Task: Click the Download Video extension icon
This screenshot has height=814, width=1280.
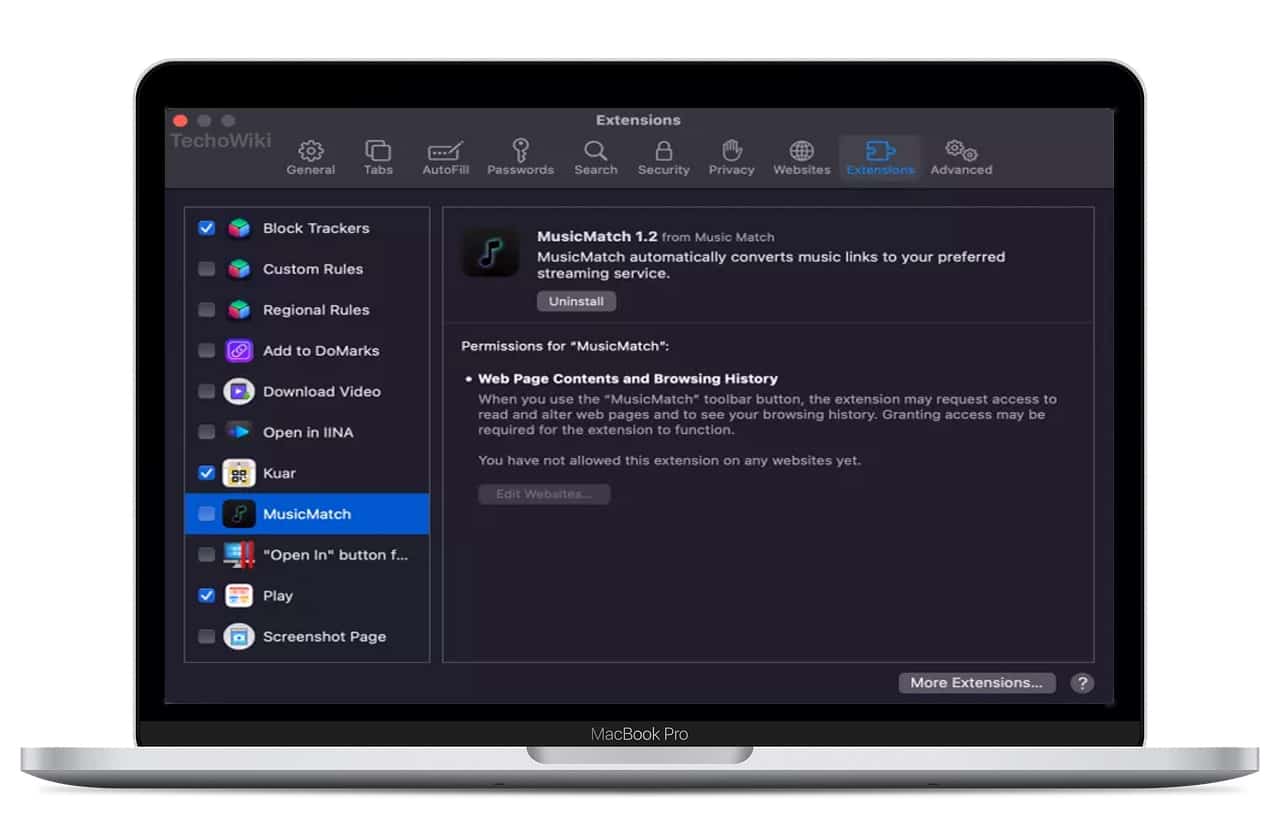Action: [x=239, y=392]
